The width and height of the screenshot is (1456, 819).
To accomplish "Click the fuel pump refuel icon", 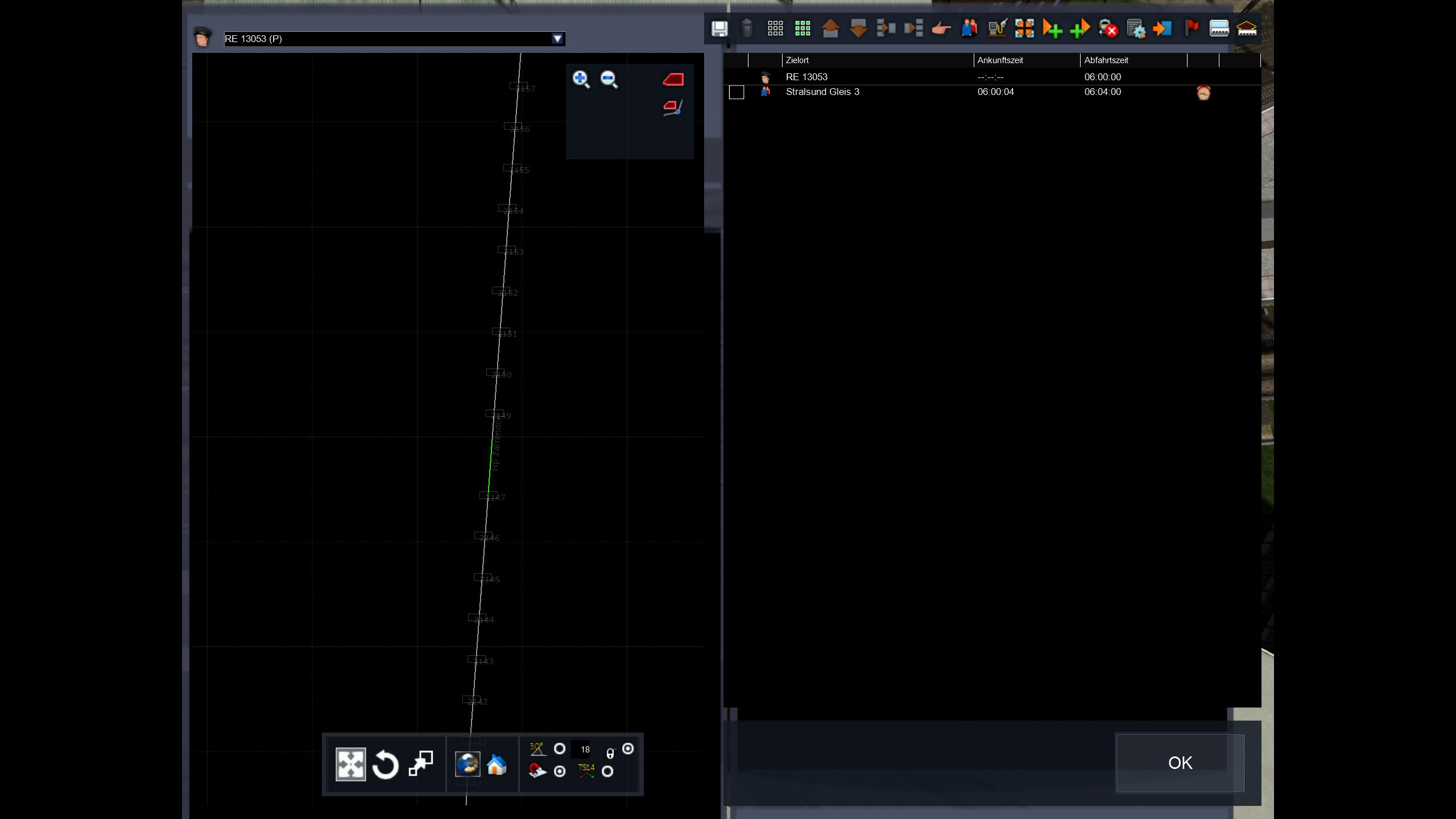I will pyautogui.click(x=997, y=28).
